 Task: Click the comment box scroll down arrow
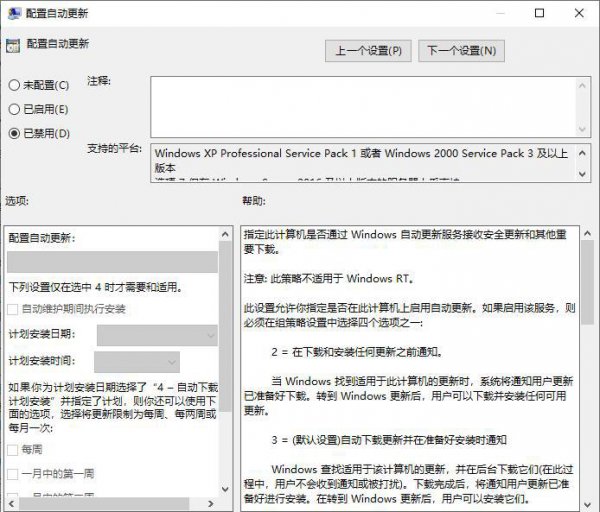582,129
